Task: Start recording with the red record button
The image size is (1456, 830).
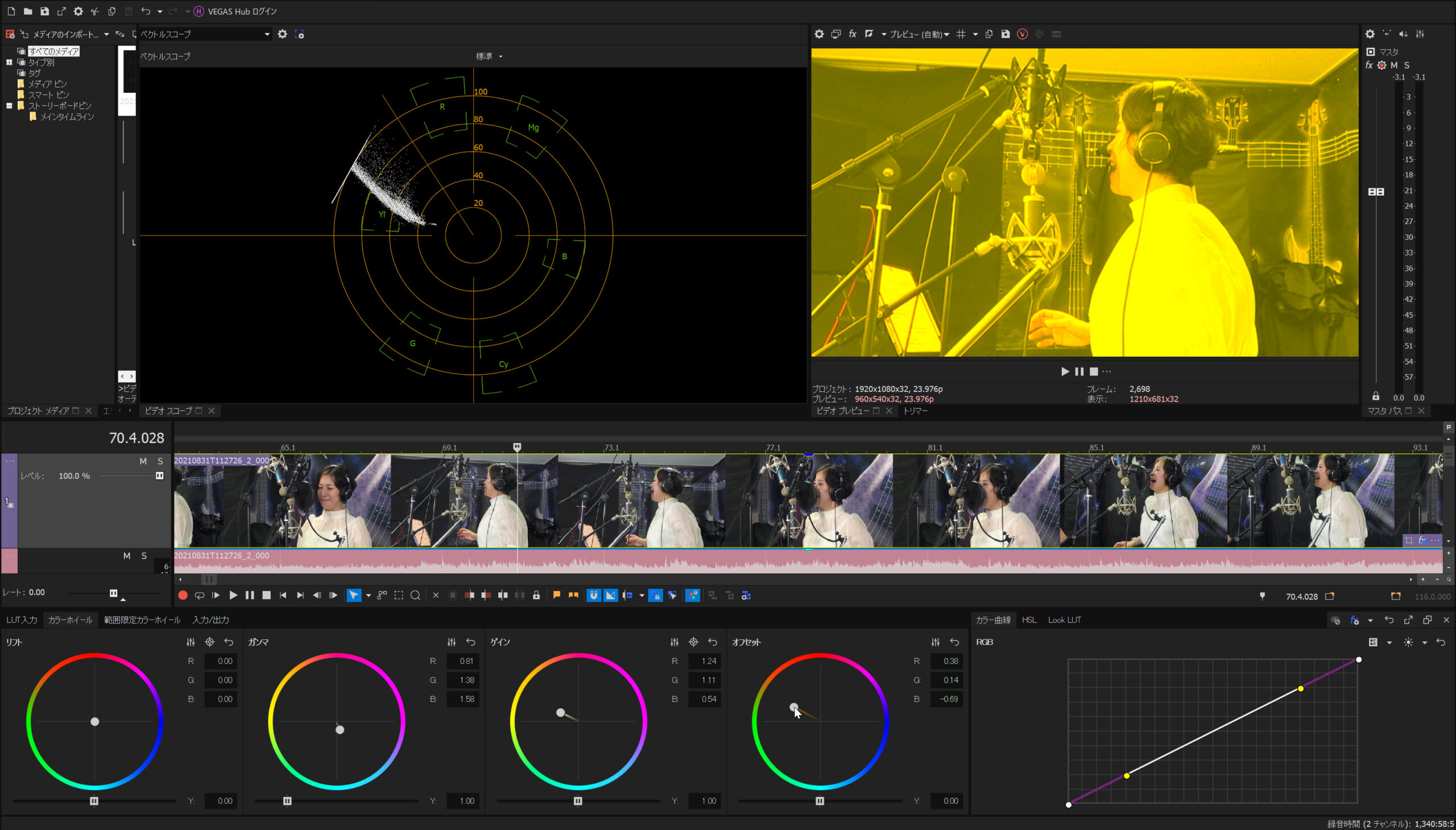Action: [183, 595]
